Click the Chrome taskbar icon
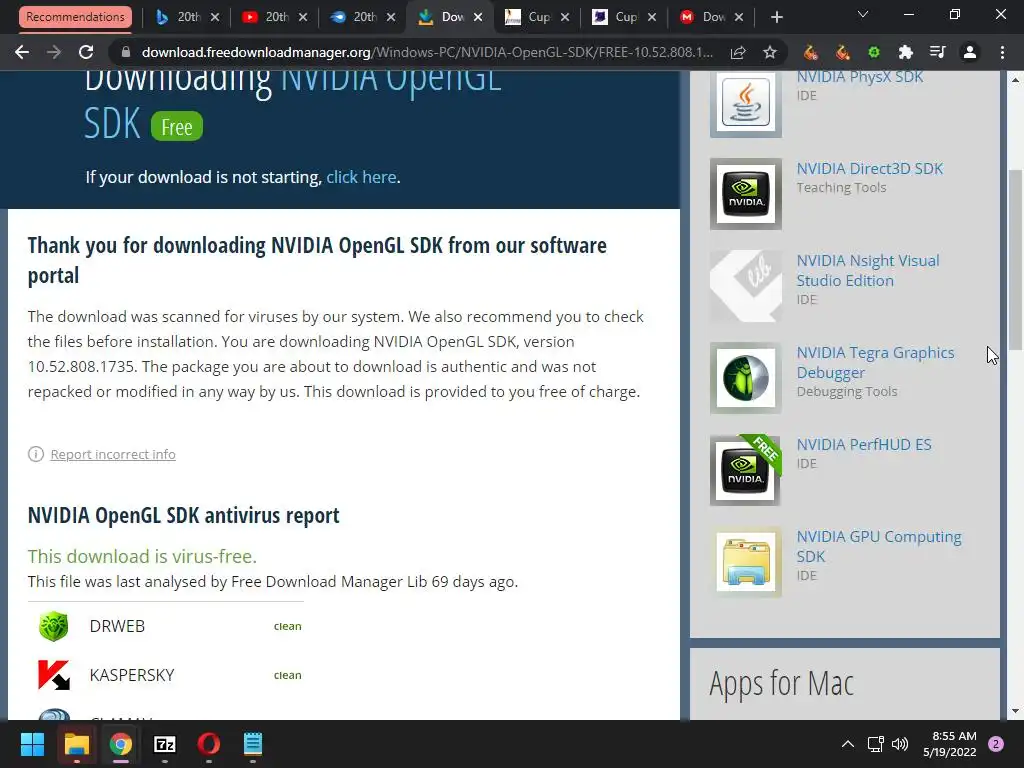The height and width of the screenshot is (768, 1024). pyautogui.click(x=121, y=744)
